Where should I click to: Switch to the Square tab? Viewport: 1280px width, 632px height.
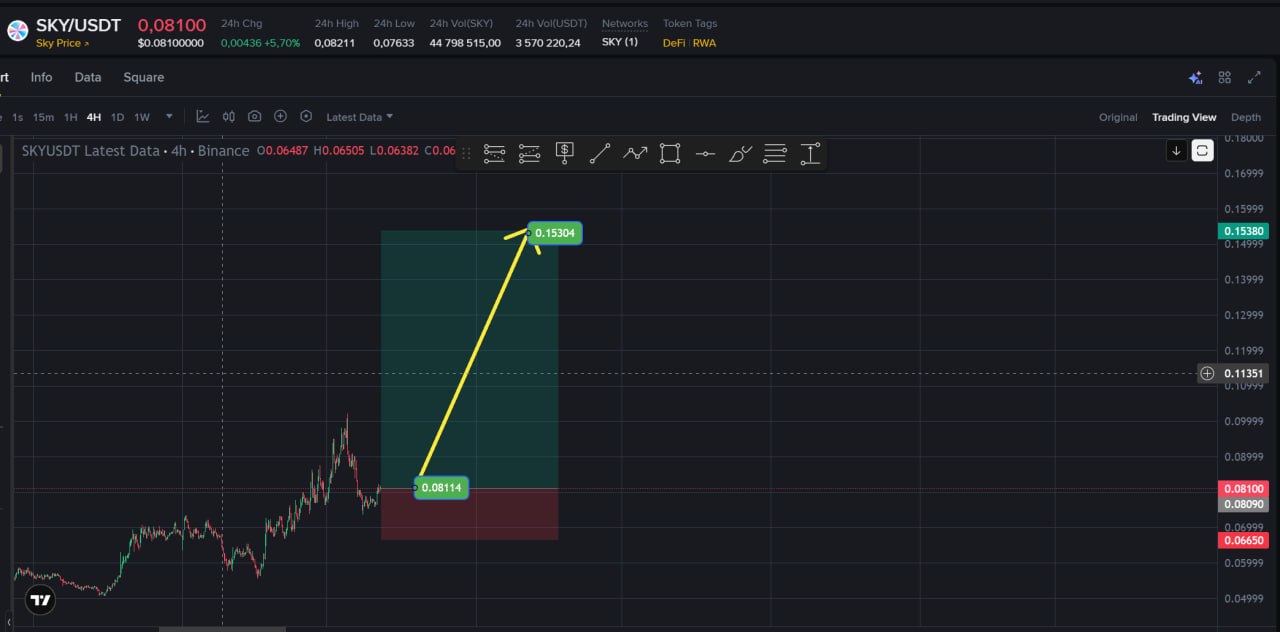click(144, 77)
